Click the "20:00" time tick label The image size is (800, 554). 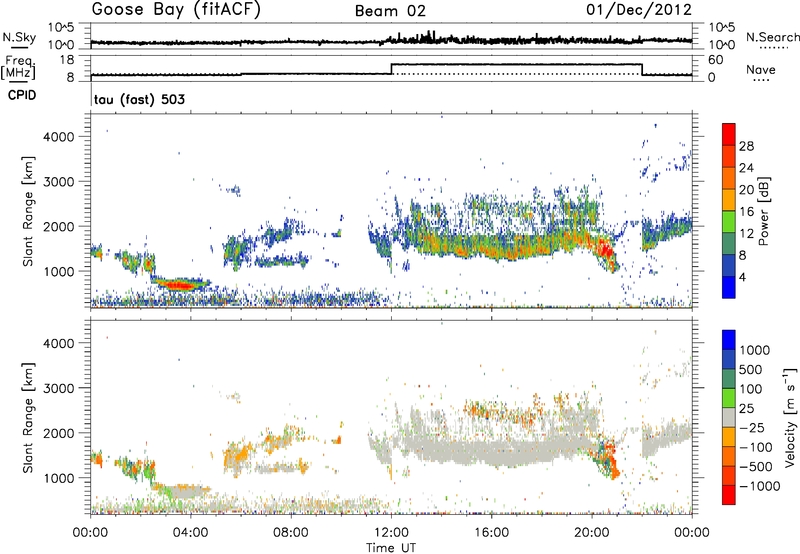point(592,533)
